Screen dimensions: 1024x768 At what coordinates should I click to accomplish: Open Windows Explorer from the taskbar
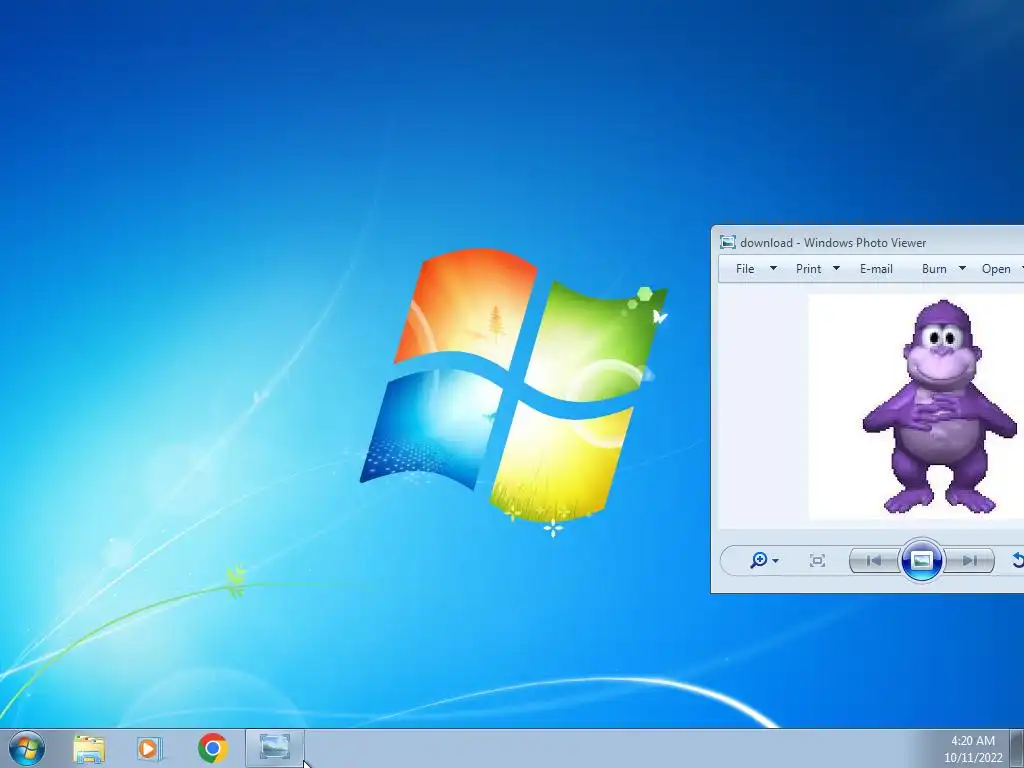[x=89, y=749]
